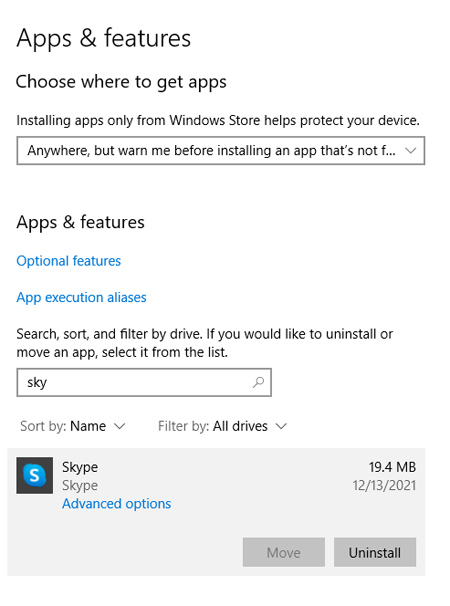Select the Skype app name in the list
The width and height of the screenshot is (450, 606).
[x=80, y=467]
